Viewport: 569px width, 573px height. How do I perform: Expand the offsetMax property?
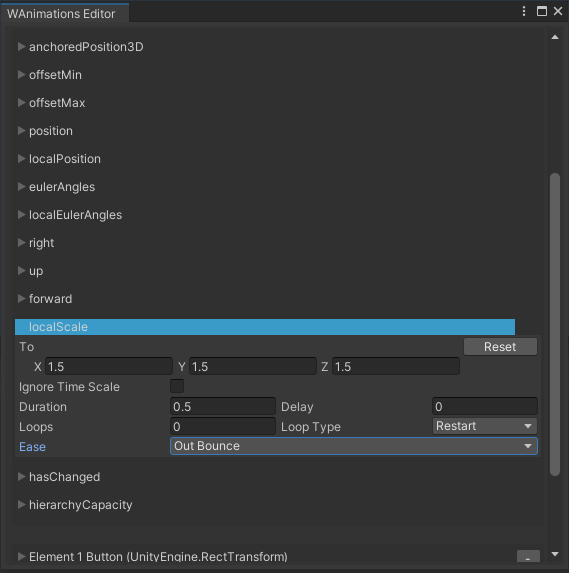(21, 103)
